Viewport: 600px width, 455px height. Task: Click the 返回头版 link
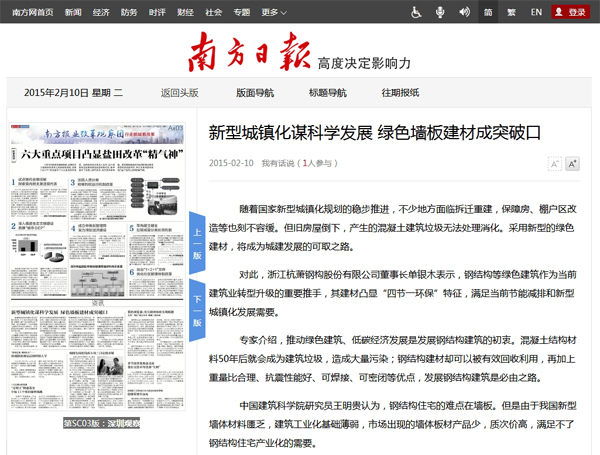point(180,93)
